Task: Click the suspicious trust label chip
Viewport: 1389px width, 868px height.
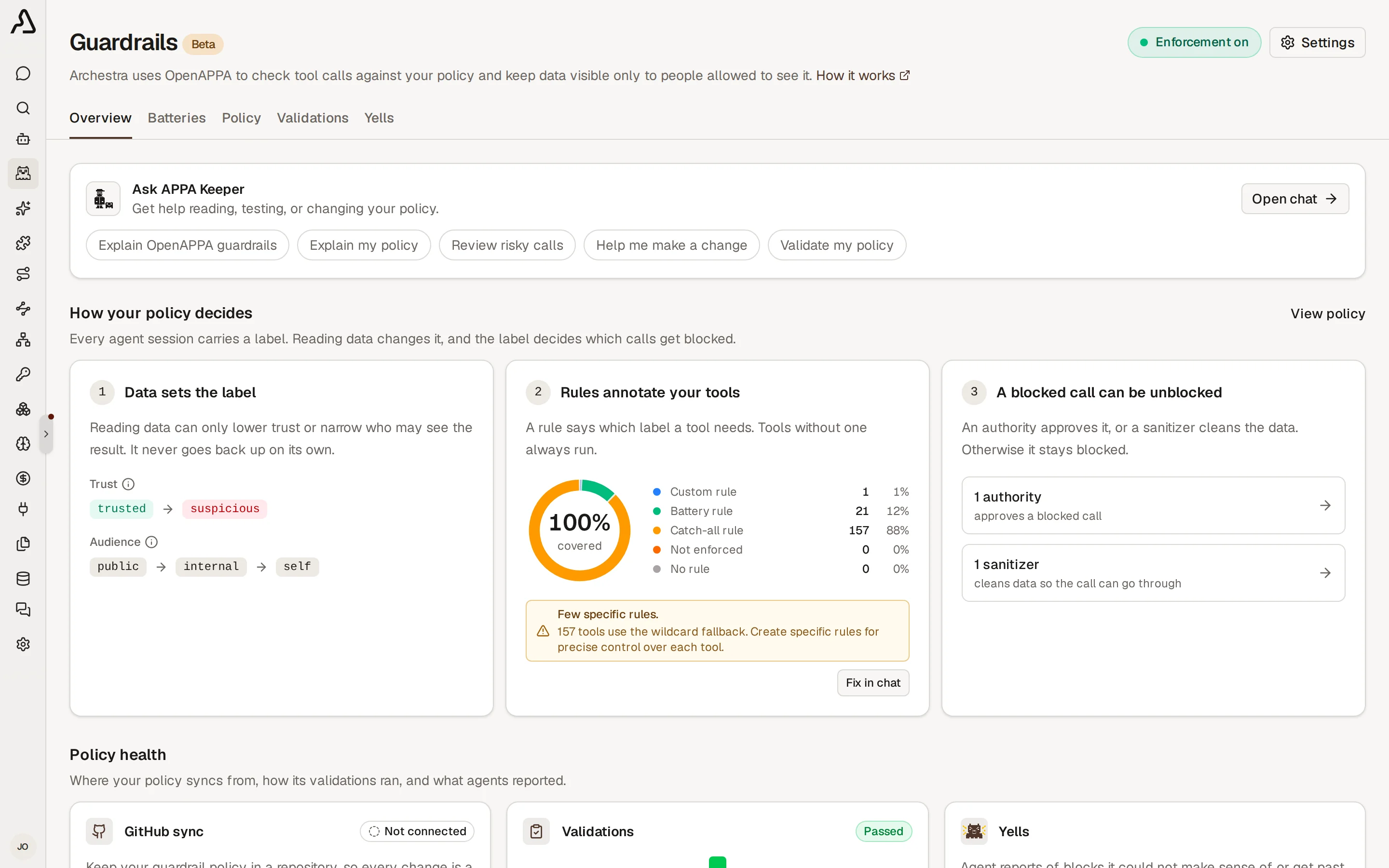Action: tap(225, 509)
